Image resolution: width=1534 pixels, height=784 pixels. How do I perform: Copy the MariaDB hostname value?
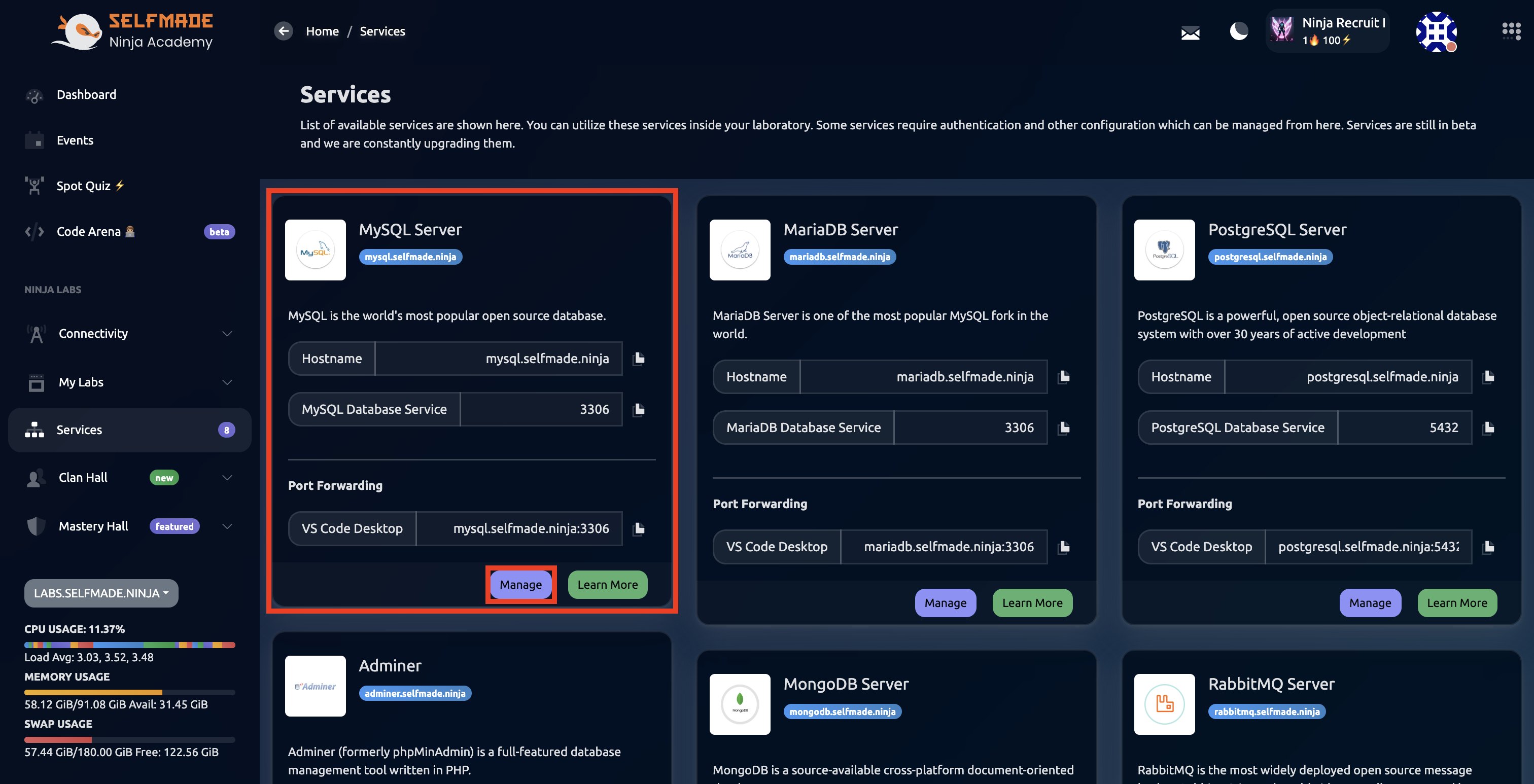(x=1064, y=377)
